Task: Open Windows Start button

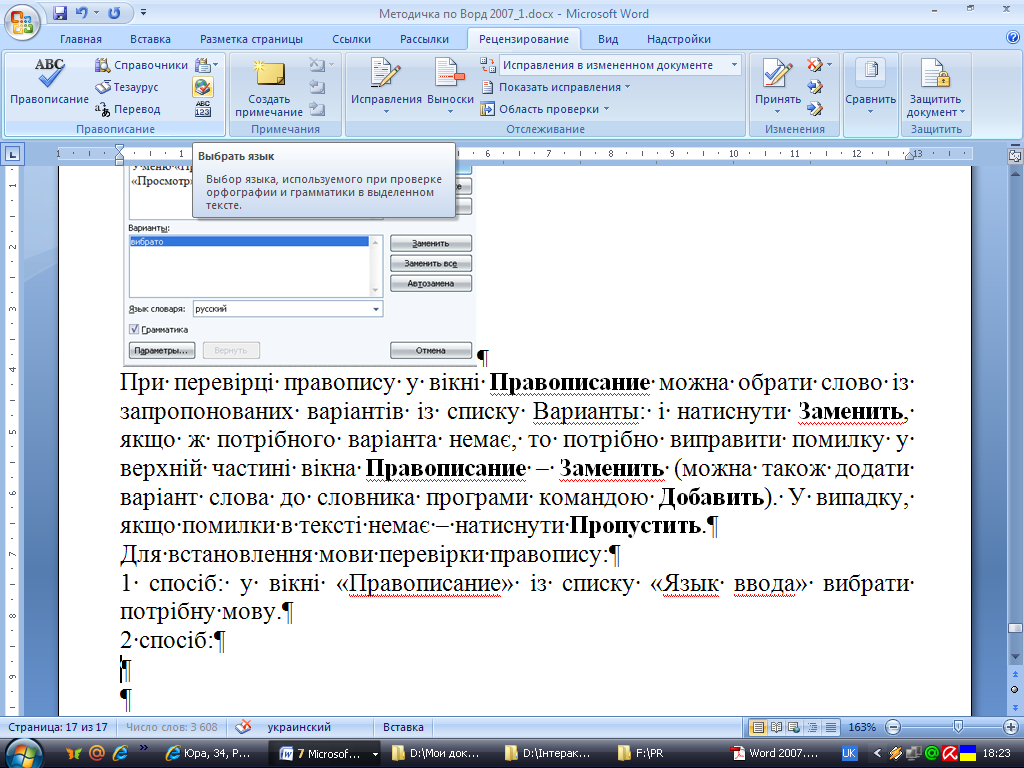Action: coord(24,753)
